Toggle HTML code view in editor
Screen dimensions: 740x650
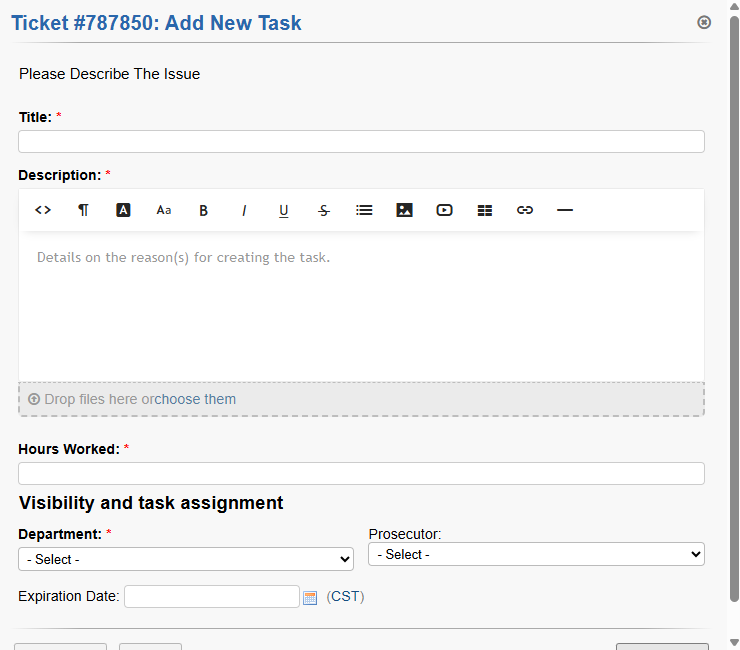coord(43,210)
